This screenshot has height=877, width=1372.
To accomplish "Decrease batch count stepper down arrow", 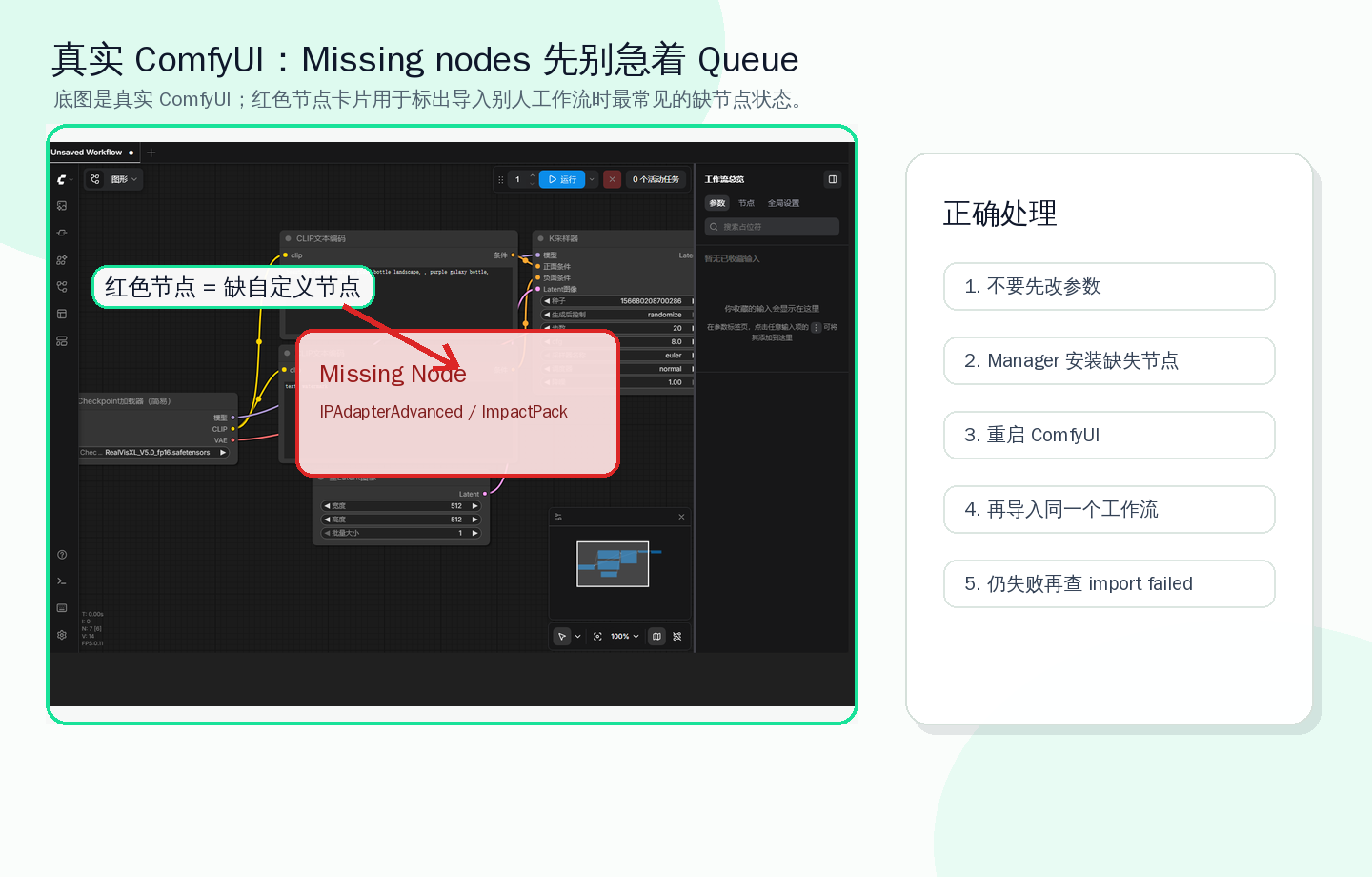I will [x=533, y=183].
